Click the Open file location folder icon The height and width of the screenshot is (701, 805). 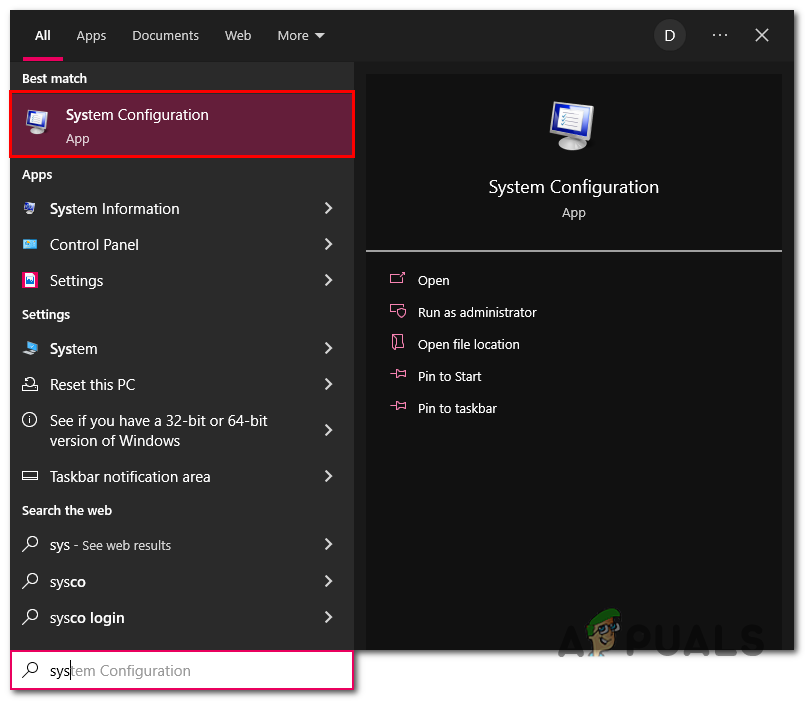pyautogui.click(x=398, y=344)
